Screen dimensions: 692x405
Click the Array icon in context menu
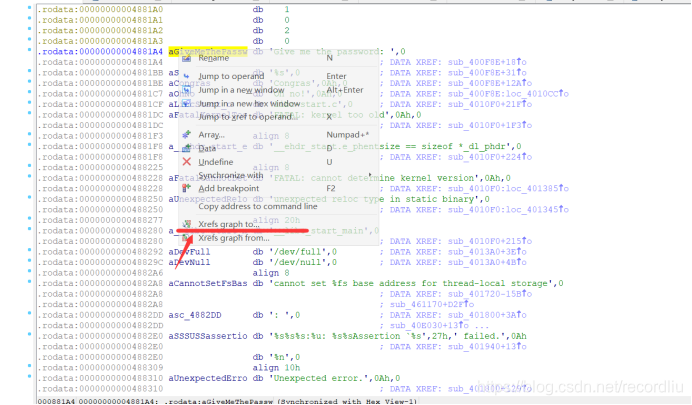(186, 135)
